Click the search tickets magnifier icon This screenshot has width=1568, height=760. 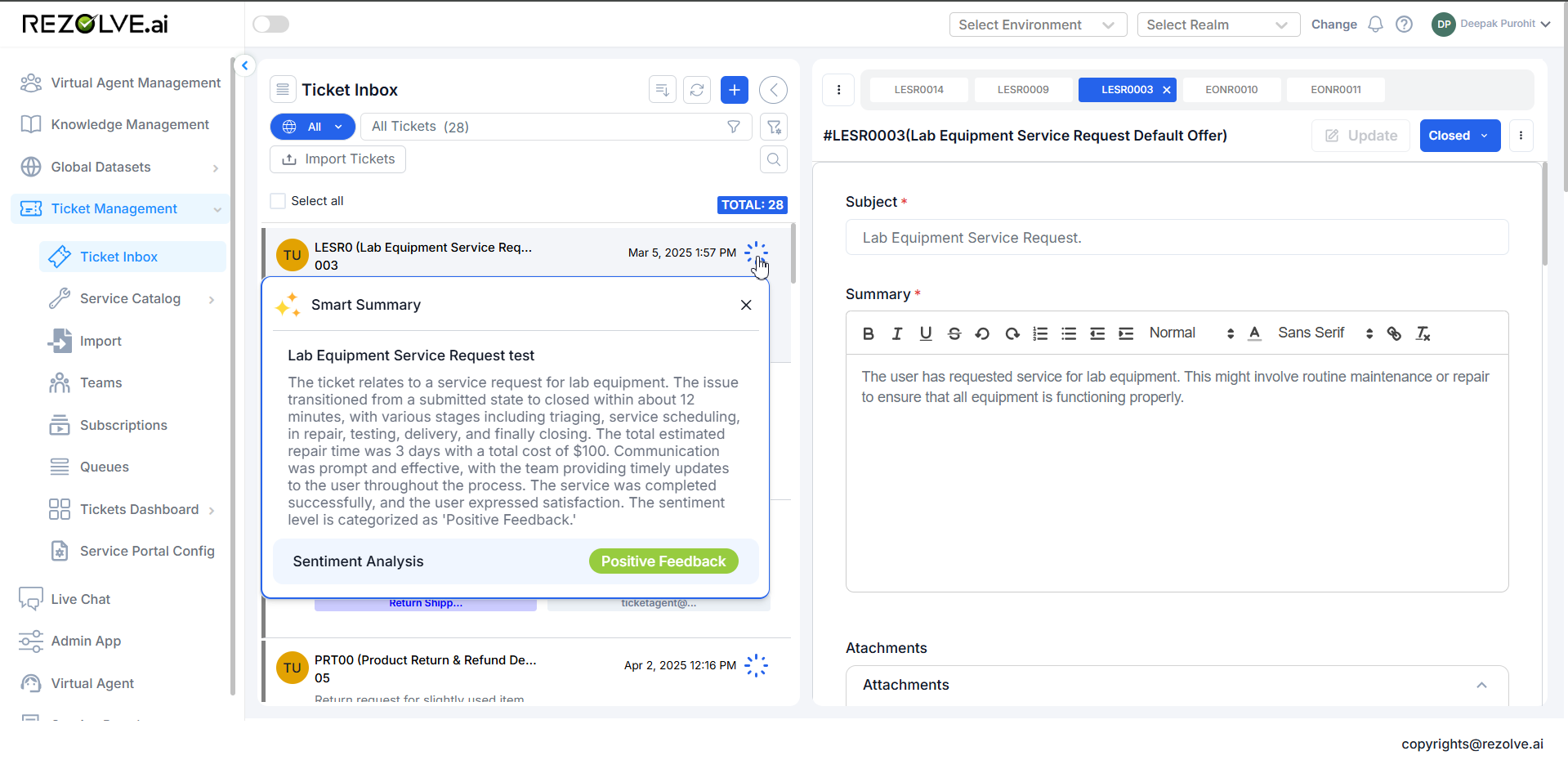[x=774, y=159]
